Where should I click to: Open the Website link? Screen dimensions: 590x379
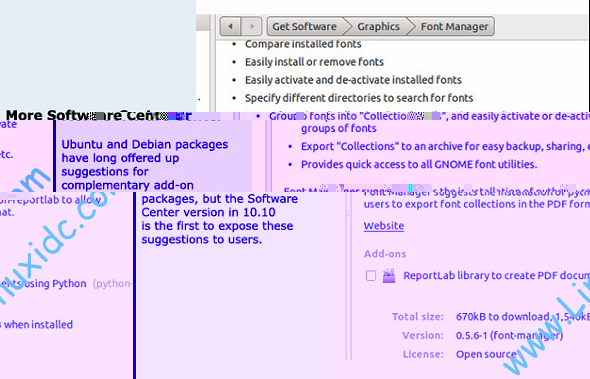[384, 226]
